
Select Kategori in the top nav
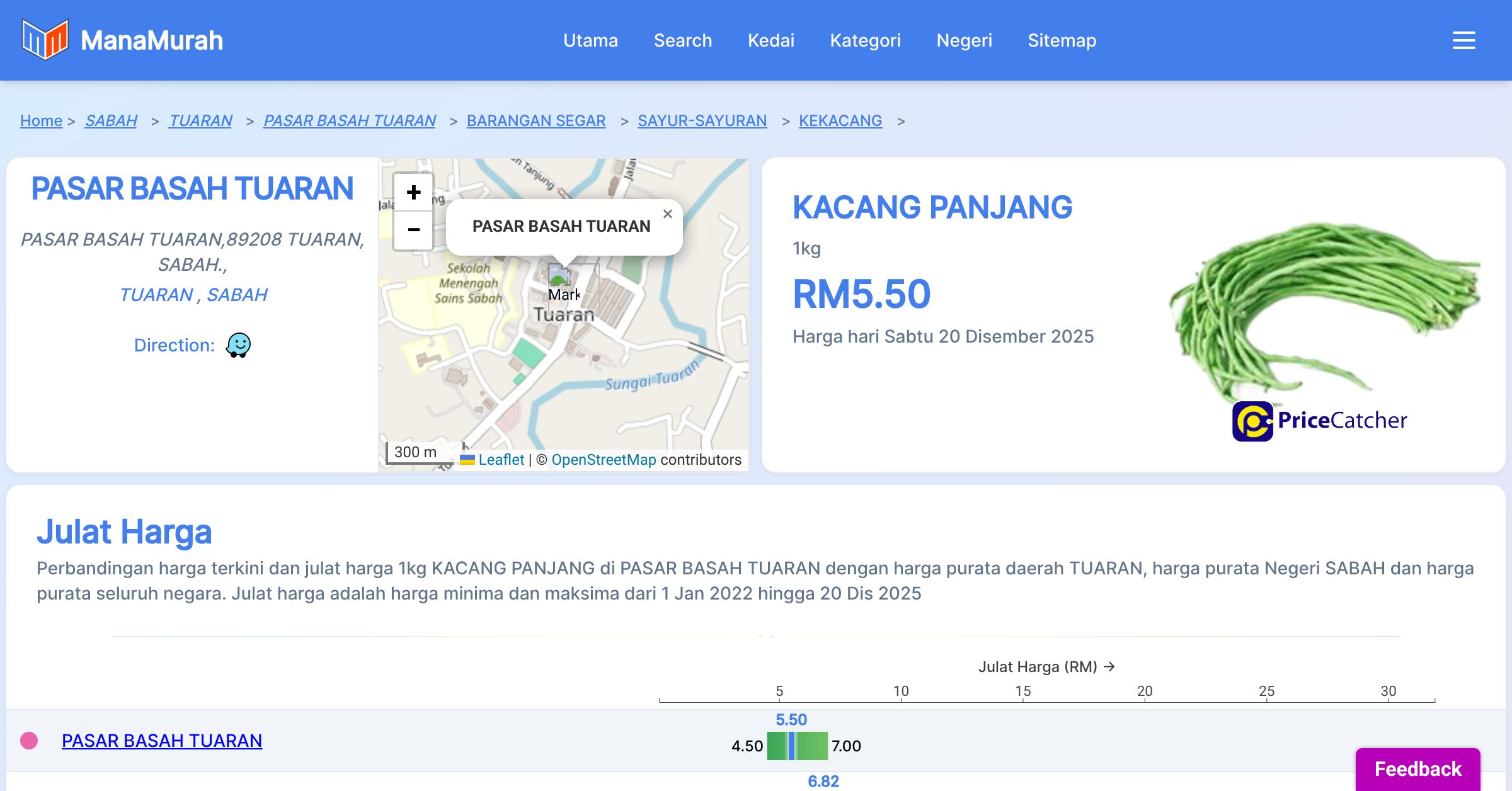click(x=865, y=40)
